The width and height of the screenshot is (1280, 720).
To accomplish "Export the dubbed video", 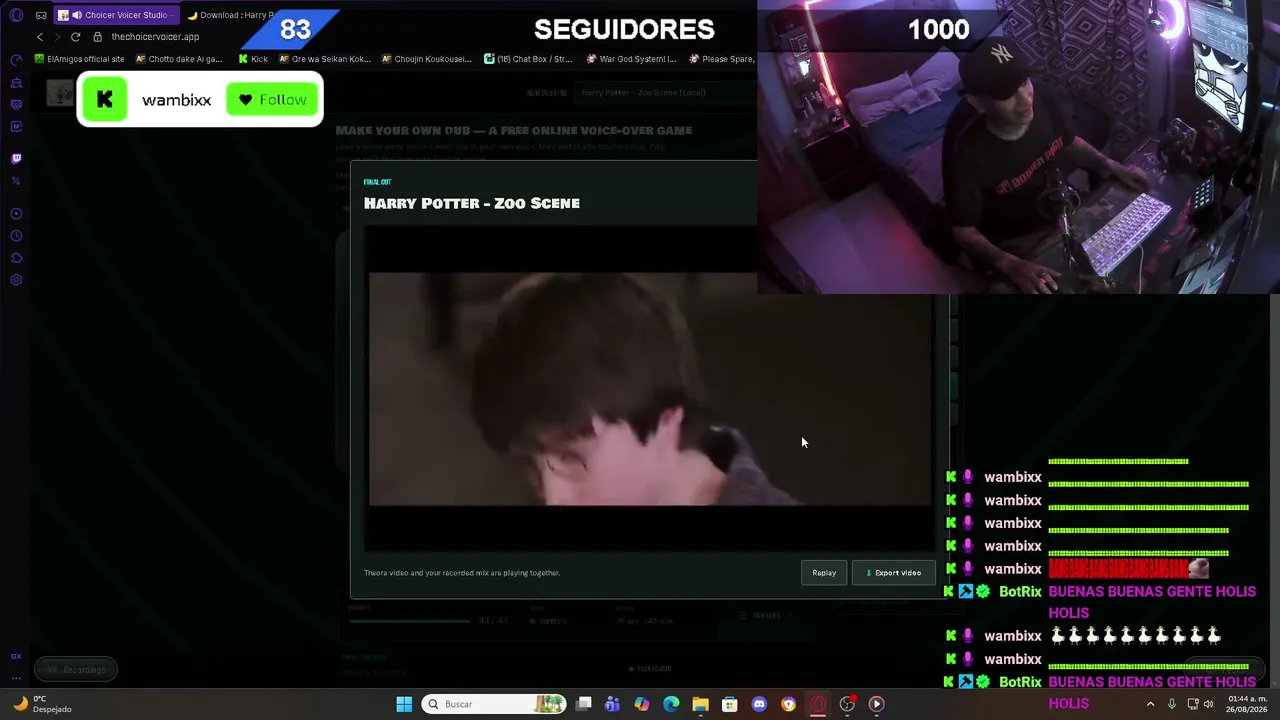I will (x=893, y=573).
